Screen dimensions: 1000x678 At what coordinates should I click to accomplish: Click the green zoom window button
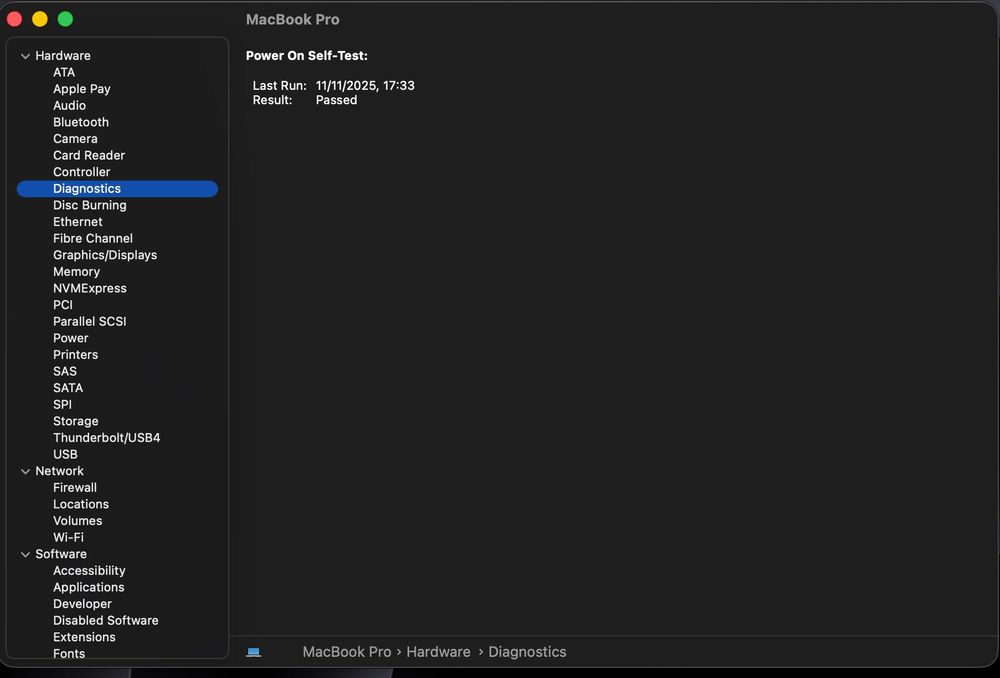click(65, 19)
